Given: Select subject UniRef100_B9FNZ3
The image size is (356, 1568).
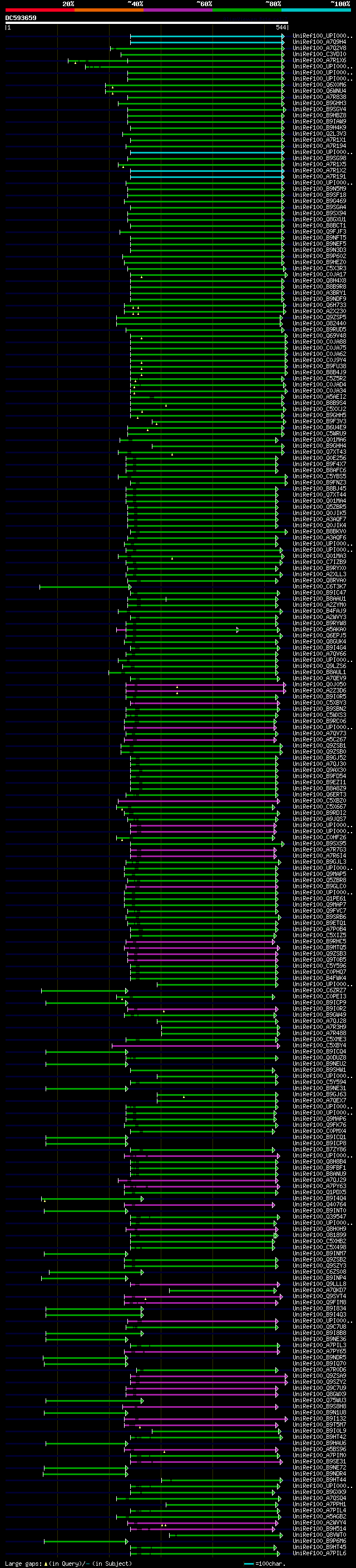Looking at the screenshot, I should (x=319, y=483).
